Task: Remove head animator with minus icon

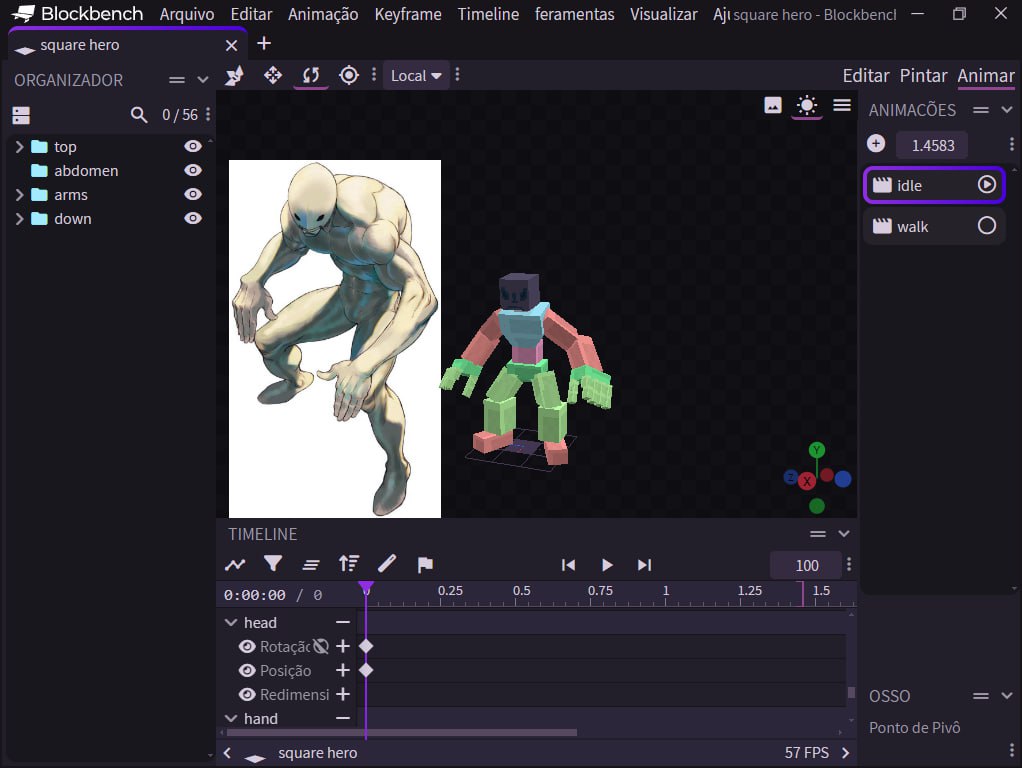Action: point(343,623)
